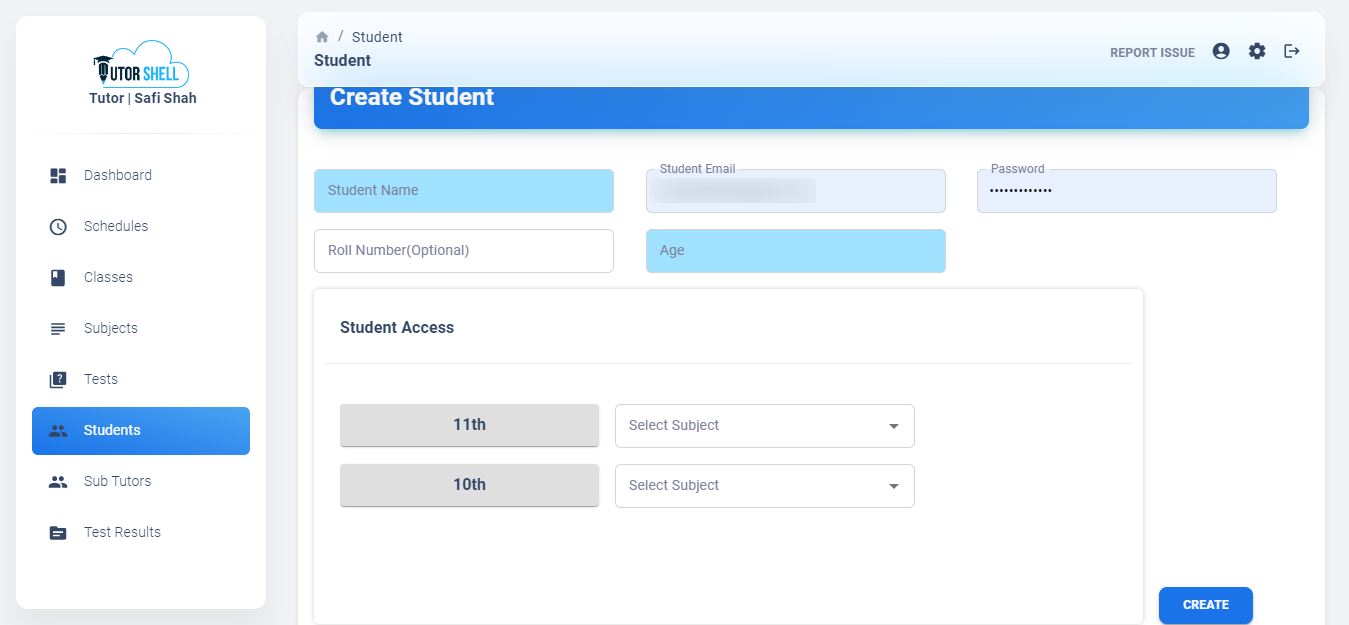Click the Students item highlighted in sidebar
Viewport: 1349px width, 625px height.
[140, 430]
